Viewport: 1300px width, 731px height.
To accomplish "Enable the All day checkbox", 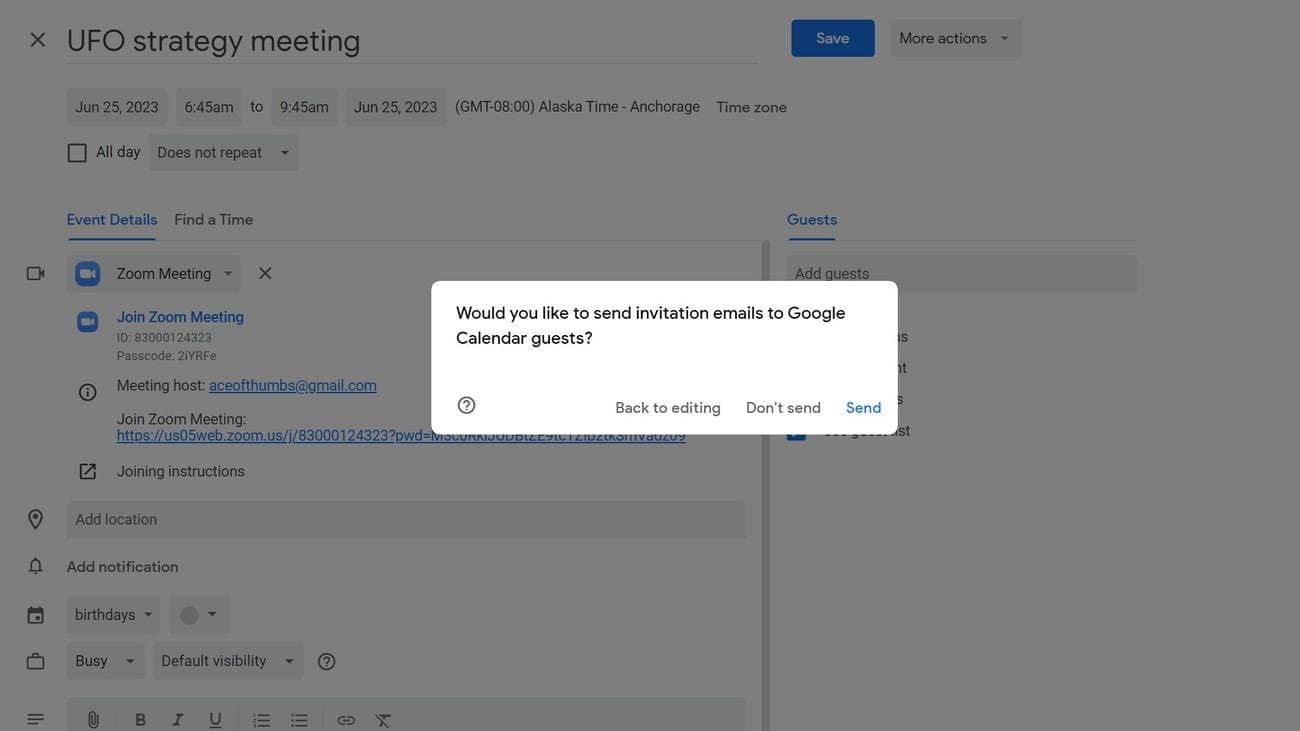I will coord(77,153).
